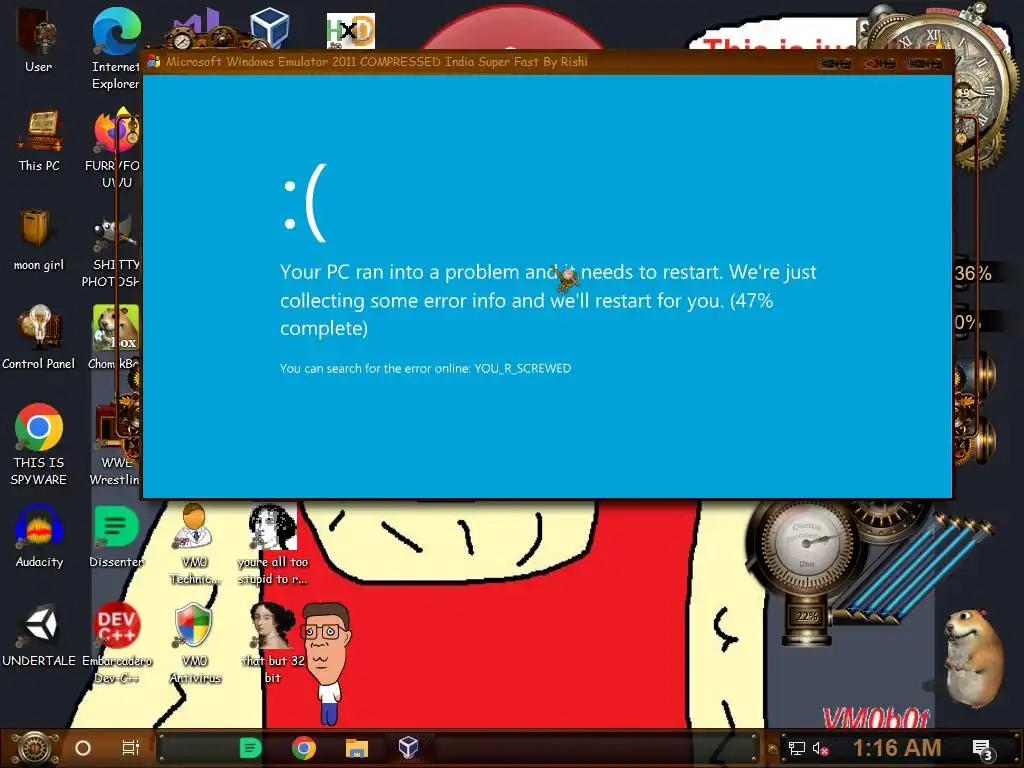The height and width of the screenshot is (768, 1024).
Task: Open the Audacity desktop shortcut
Action: pos(39,536)
